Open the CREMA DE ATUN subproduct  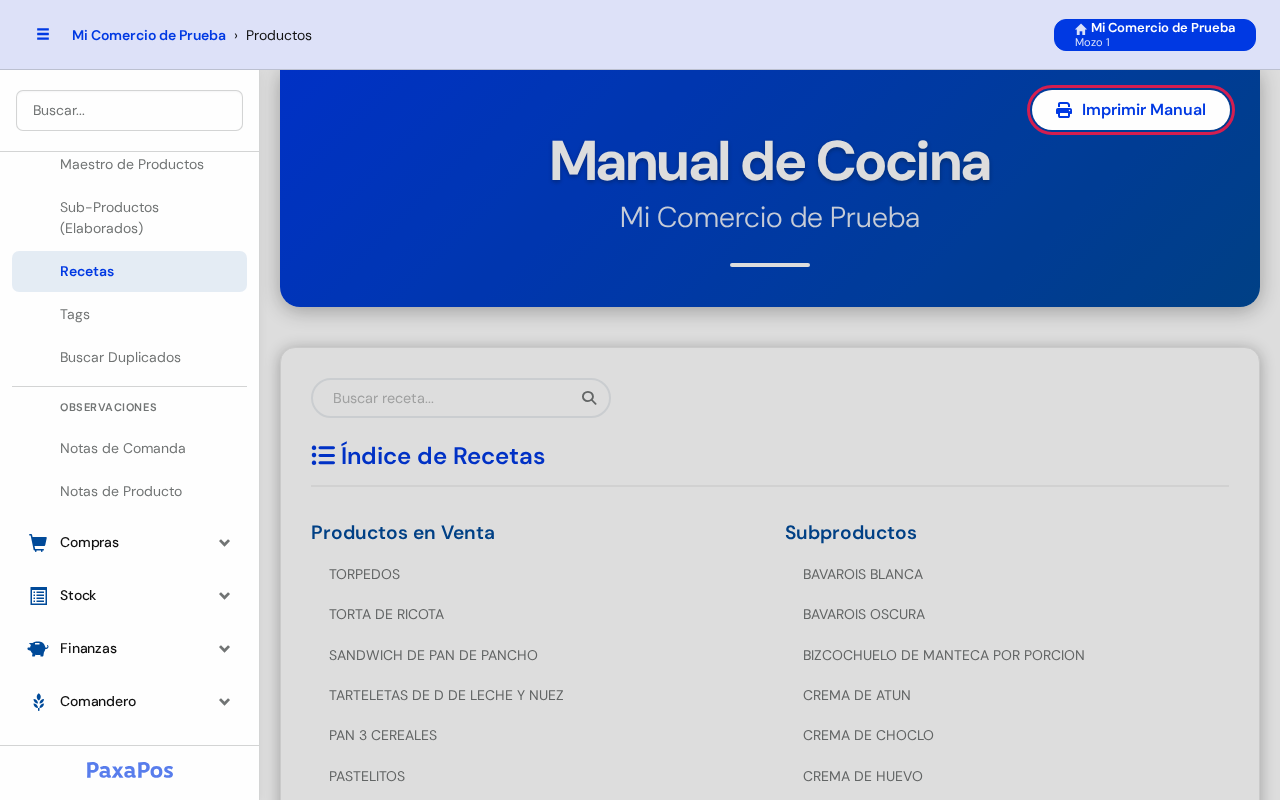(857, 695)
